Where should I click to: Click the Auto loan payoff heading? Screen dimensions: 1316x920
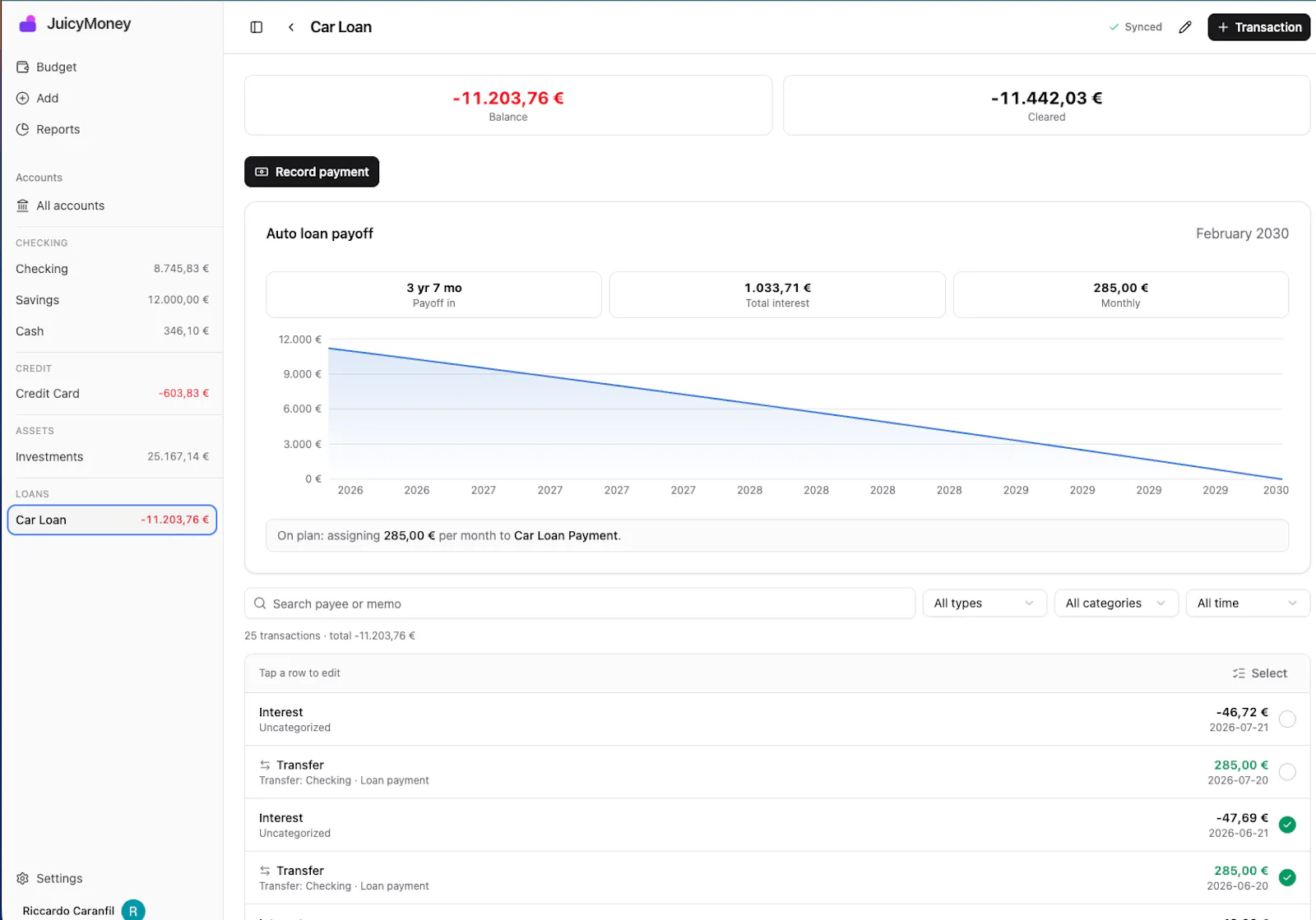tap(320, 233)
